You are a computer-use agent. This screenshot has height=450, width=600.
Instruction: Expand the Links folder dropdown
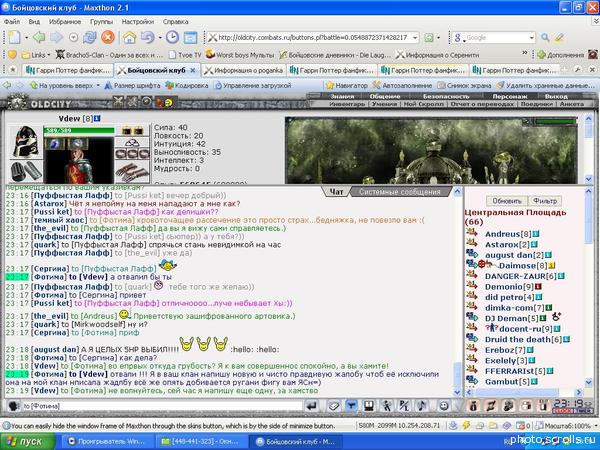click(x=49, y=55)
